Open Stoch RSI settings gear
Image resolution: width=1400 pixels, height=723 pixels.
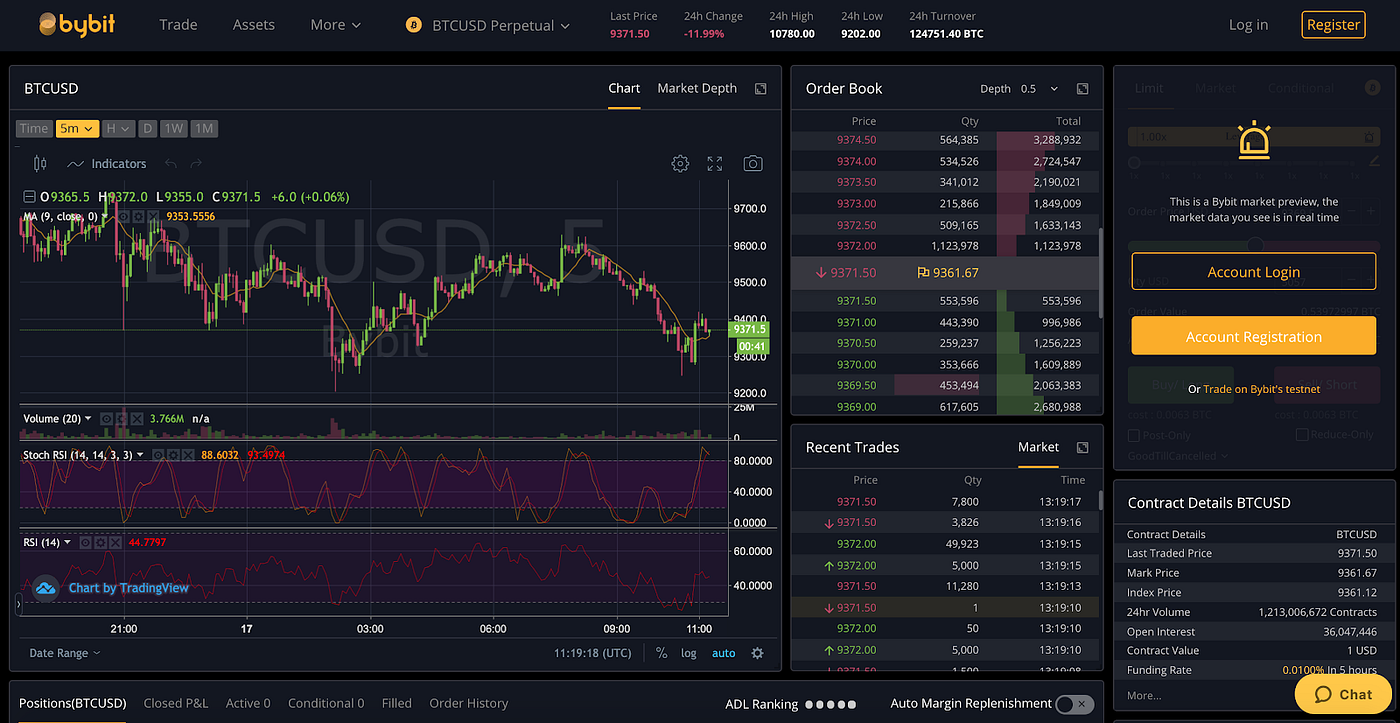(174, 454)
